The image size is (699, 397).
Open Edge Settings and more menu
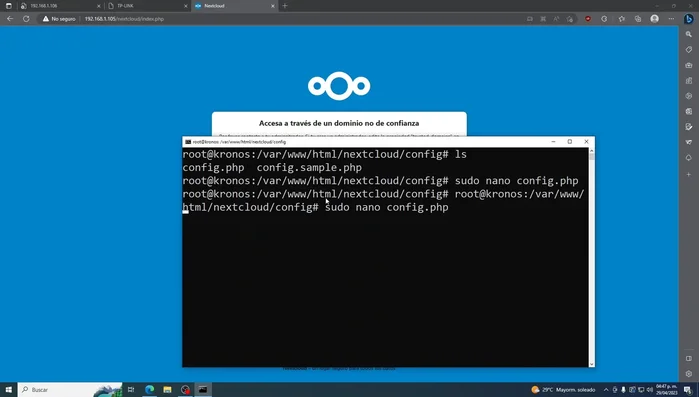point(671,19)
